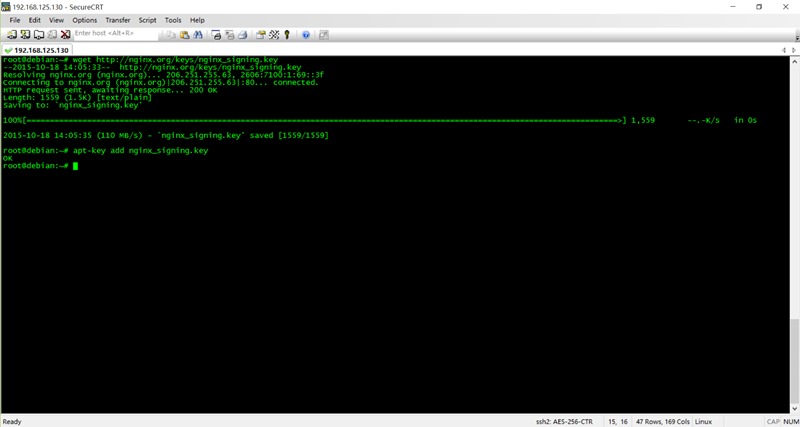This screenshot has width=800, height=427.
Task: Select the 192.168.125.130 session tab
Action: point(37,51)
